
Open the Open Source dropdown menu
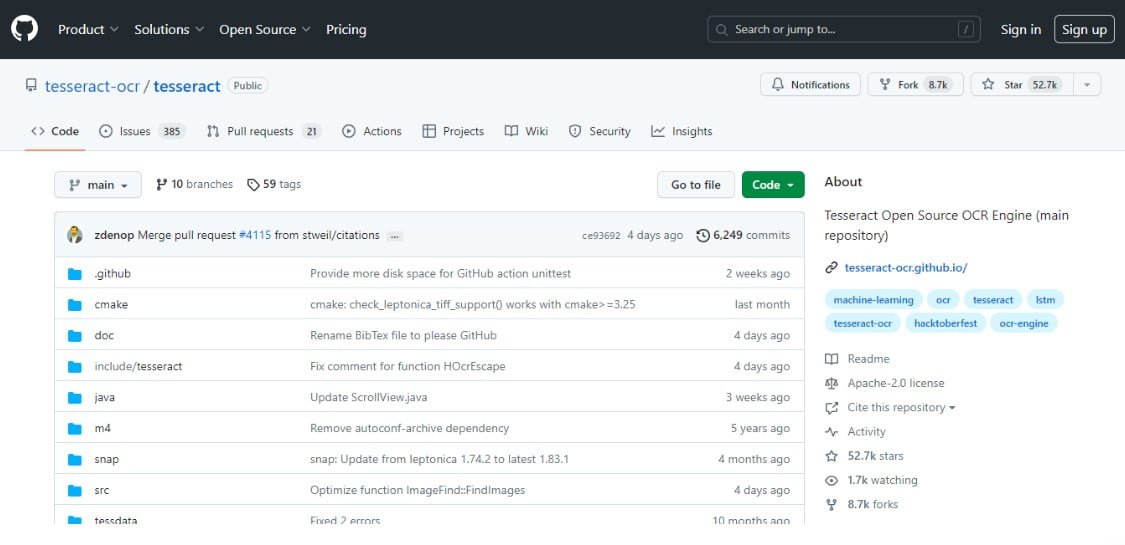click(x=265, y=29)
